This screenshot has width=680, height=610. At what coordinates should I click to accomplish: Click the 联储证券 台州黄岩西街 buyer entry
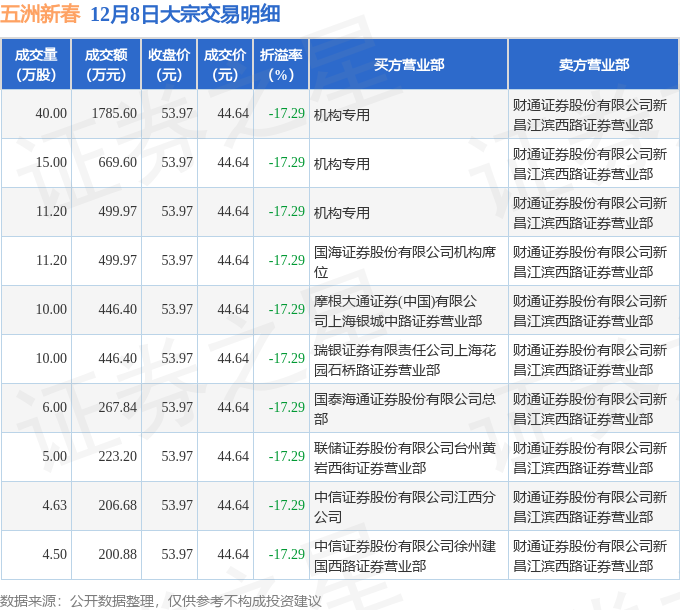[404, 457]
